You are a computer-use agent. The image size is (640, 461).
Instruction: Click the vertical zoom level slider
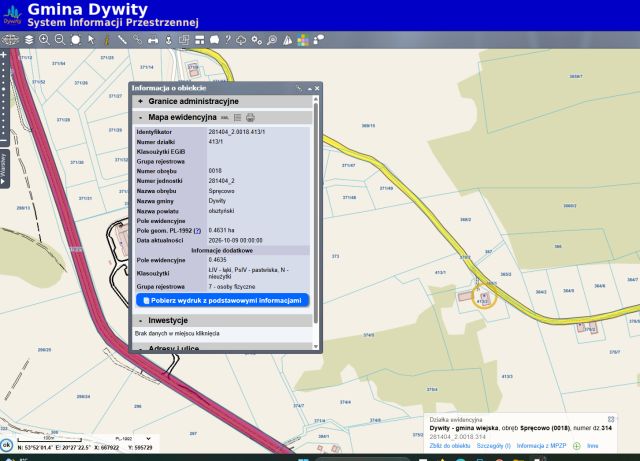point(3,98)
